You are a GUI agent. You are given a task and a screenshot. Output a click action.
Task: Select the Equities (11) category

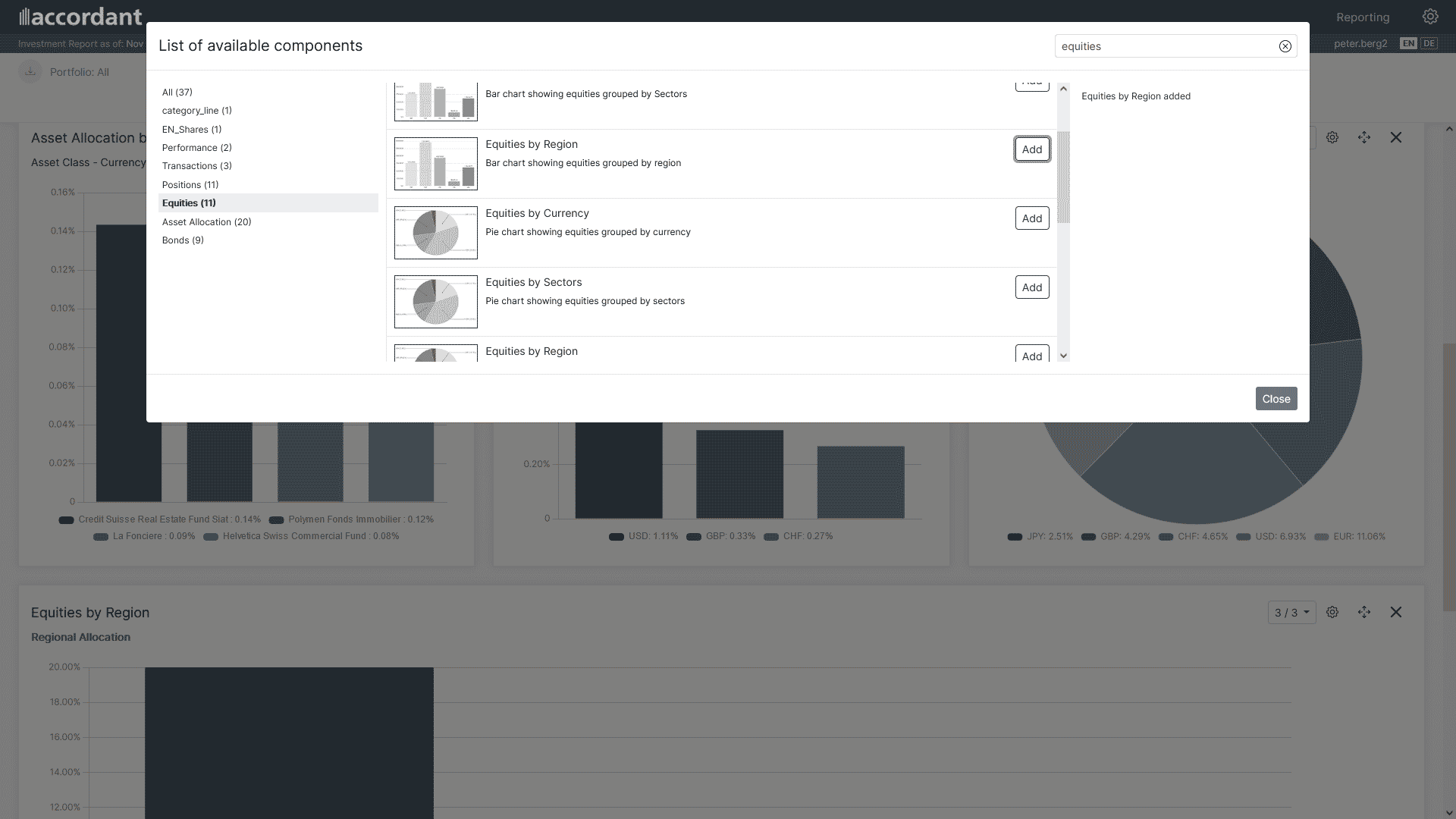point(268,203)
